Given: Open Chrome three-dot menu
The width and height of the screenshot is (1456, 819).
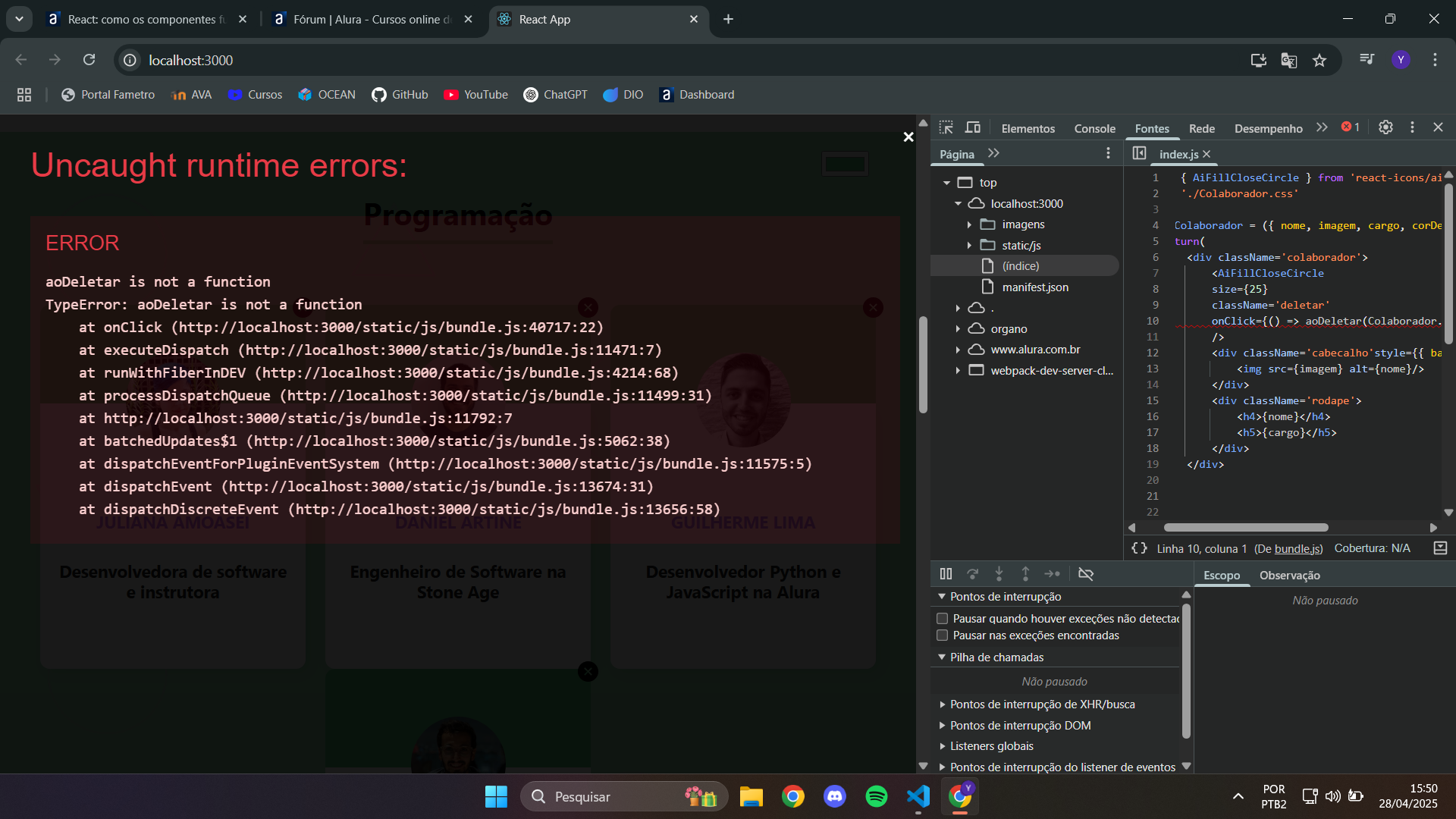Looking at the screenshot, I should point(1435,60).
